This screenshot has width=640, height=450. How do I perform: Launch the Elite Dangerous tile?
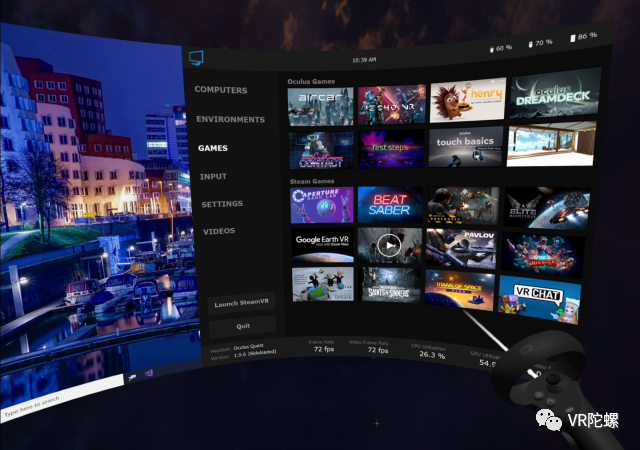click(x=547, y=207)
